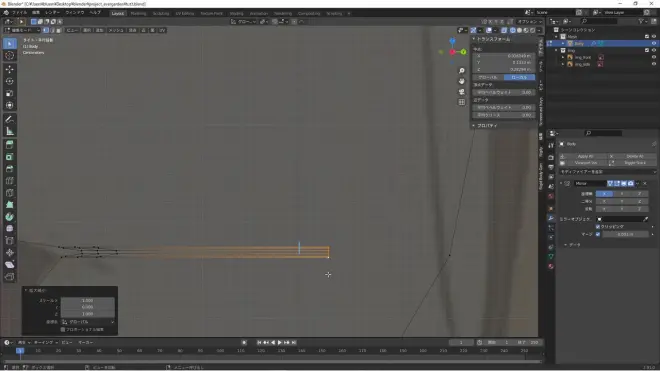Click the zoom magnifier viewport gizmo
The height and width of the screenshot is (371, 660).
click(462, 71)
